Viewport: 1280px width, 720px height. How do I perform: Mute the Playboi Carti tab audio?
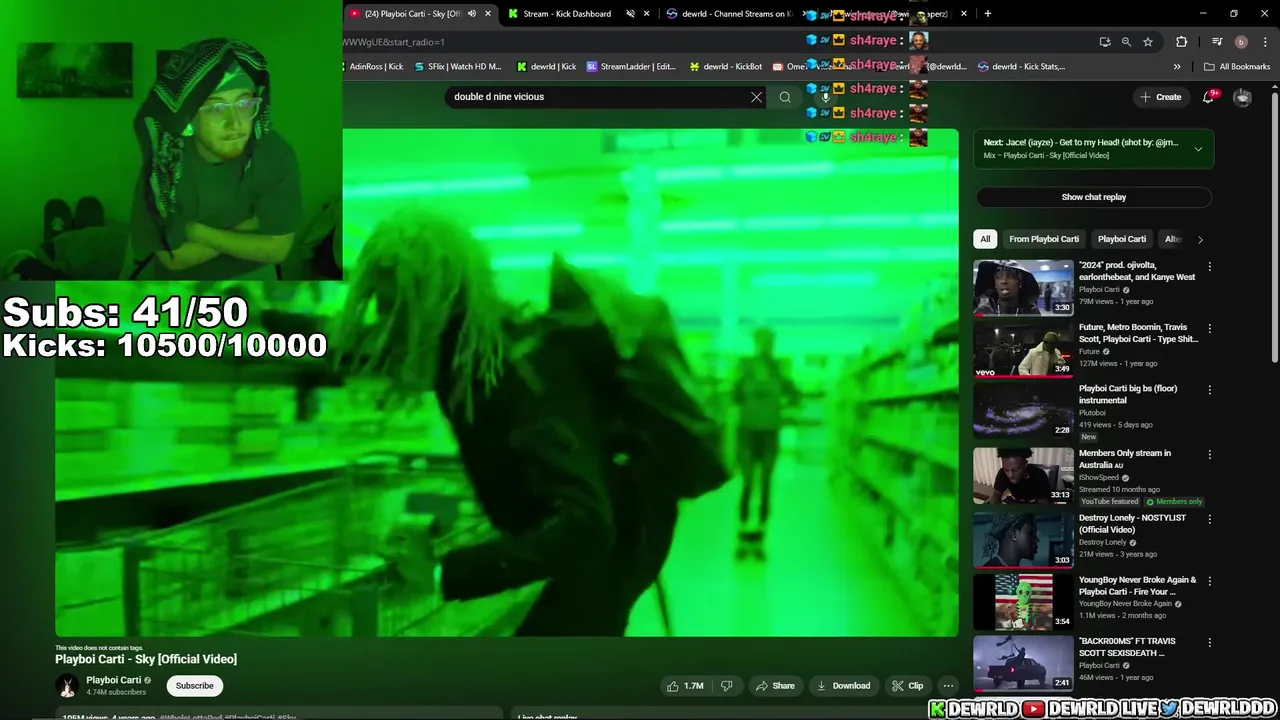pos(471,14)
